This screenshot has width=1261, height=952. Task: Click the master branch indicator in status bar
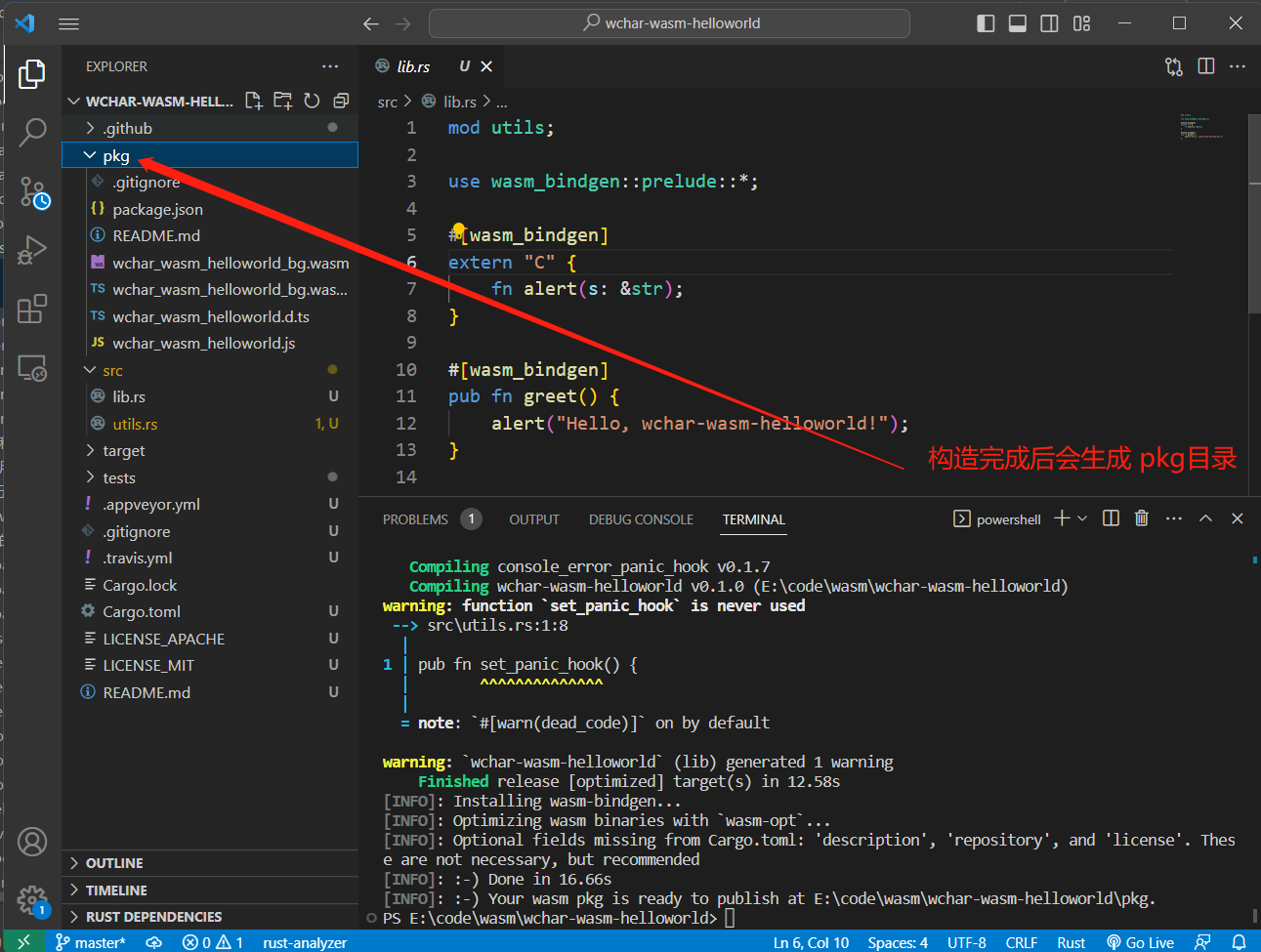tap(91, 942)
